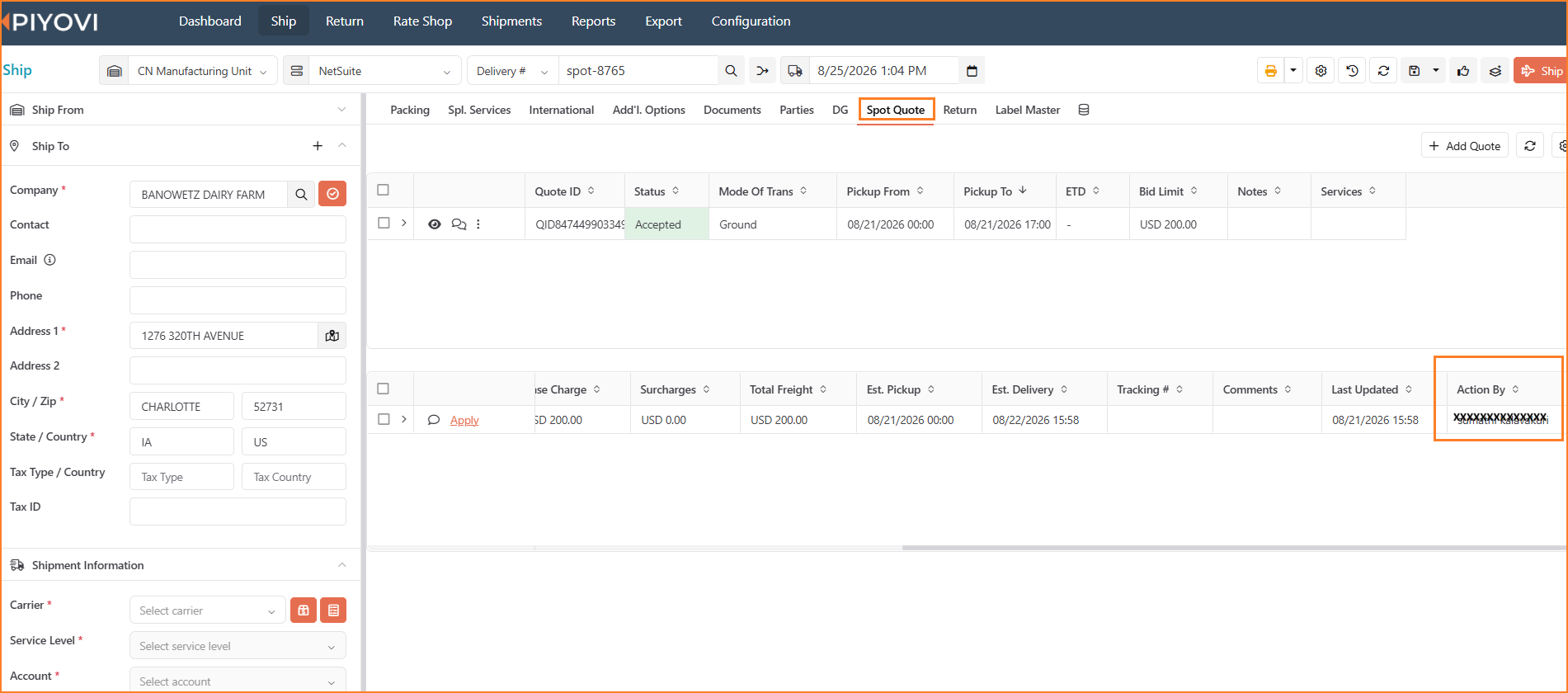
Task: Click the Apply link in the rate row
Action: 464,420
